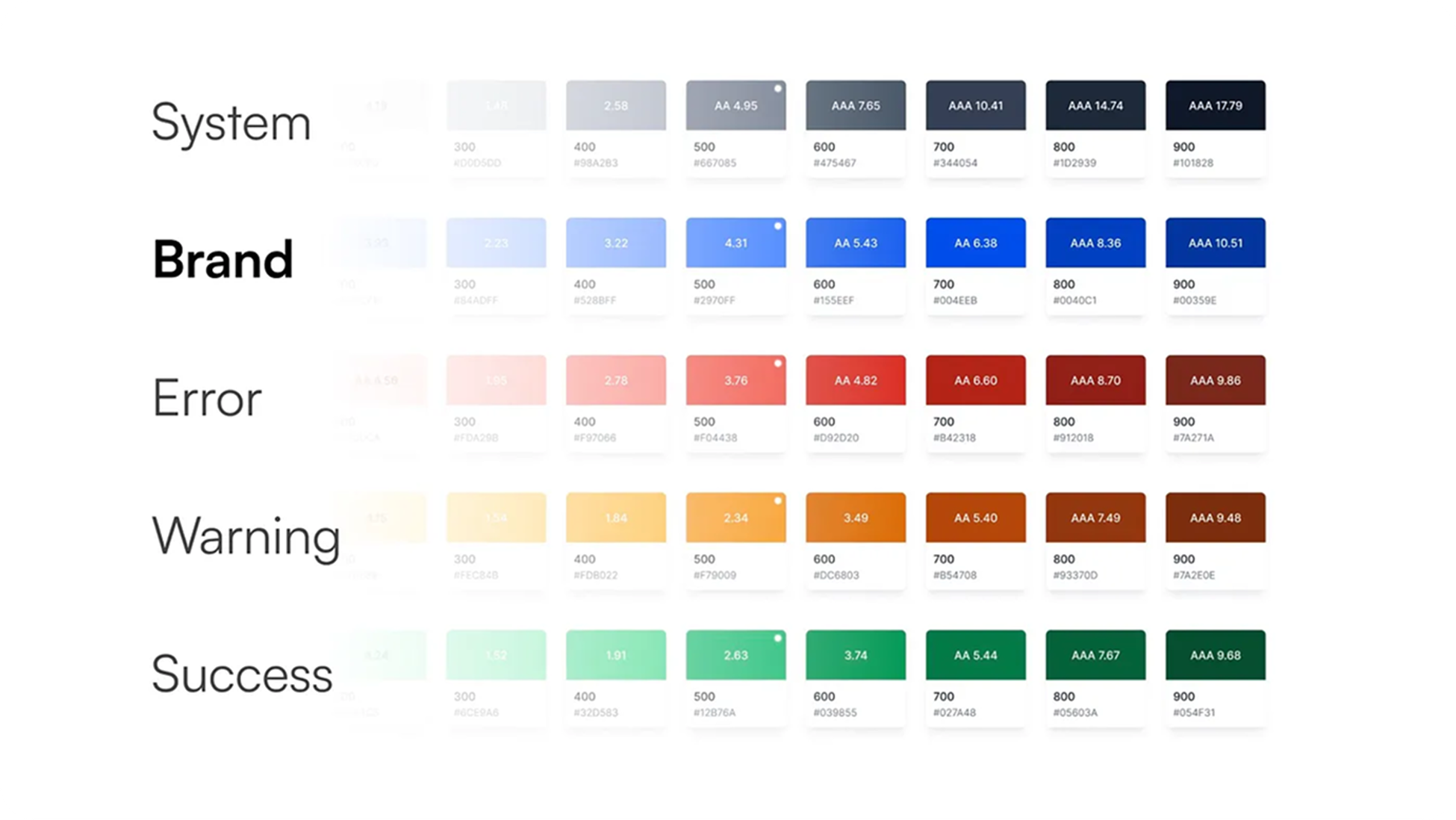This screenshot has height=820, width=1456.
Task: Select the Success 900 swatch AAA 9.68
Action: [1215, 655]
